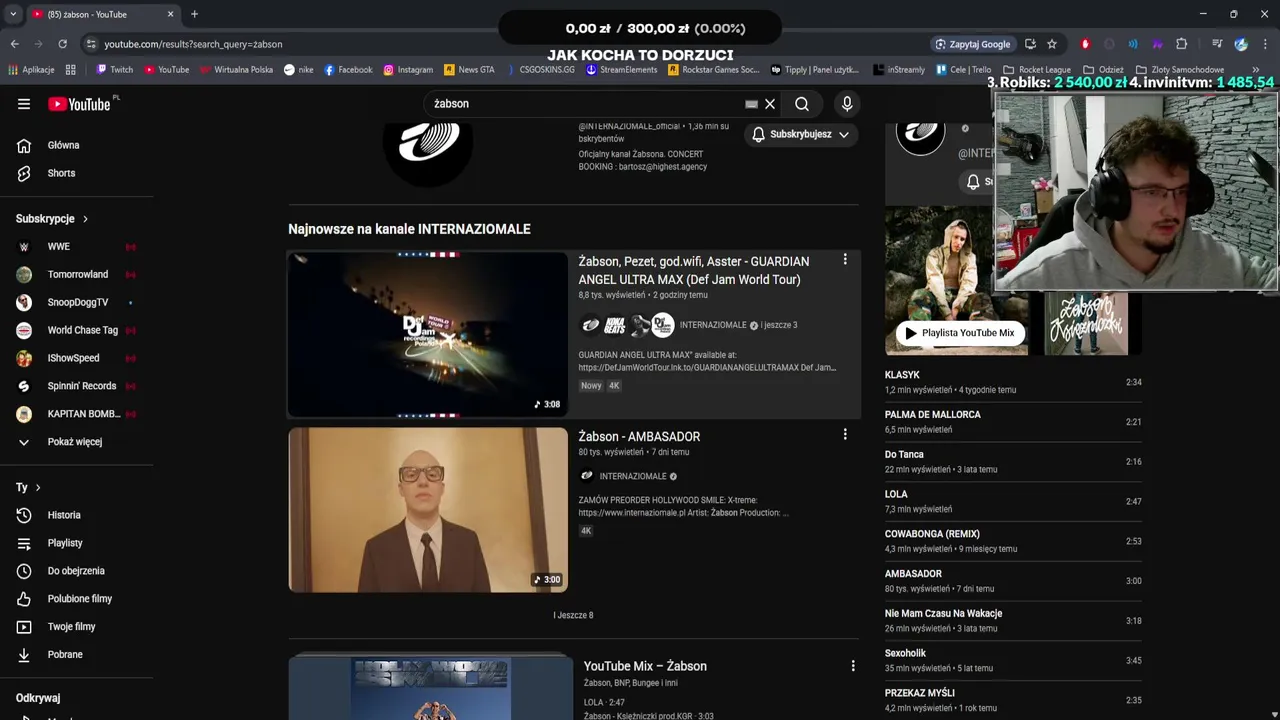Click the Playlista YouTube Mix button

(960, 333)
